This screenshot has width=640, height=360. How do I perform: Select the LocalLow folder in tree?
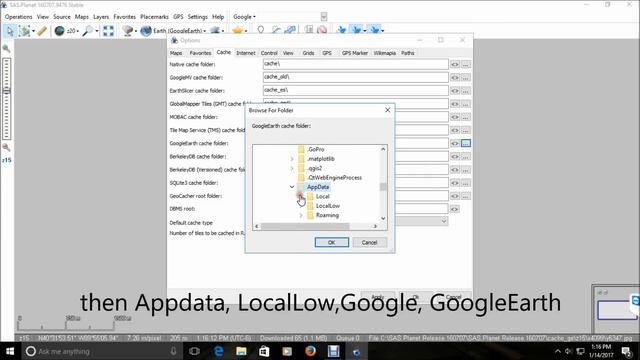tap(328, 206)
